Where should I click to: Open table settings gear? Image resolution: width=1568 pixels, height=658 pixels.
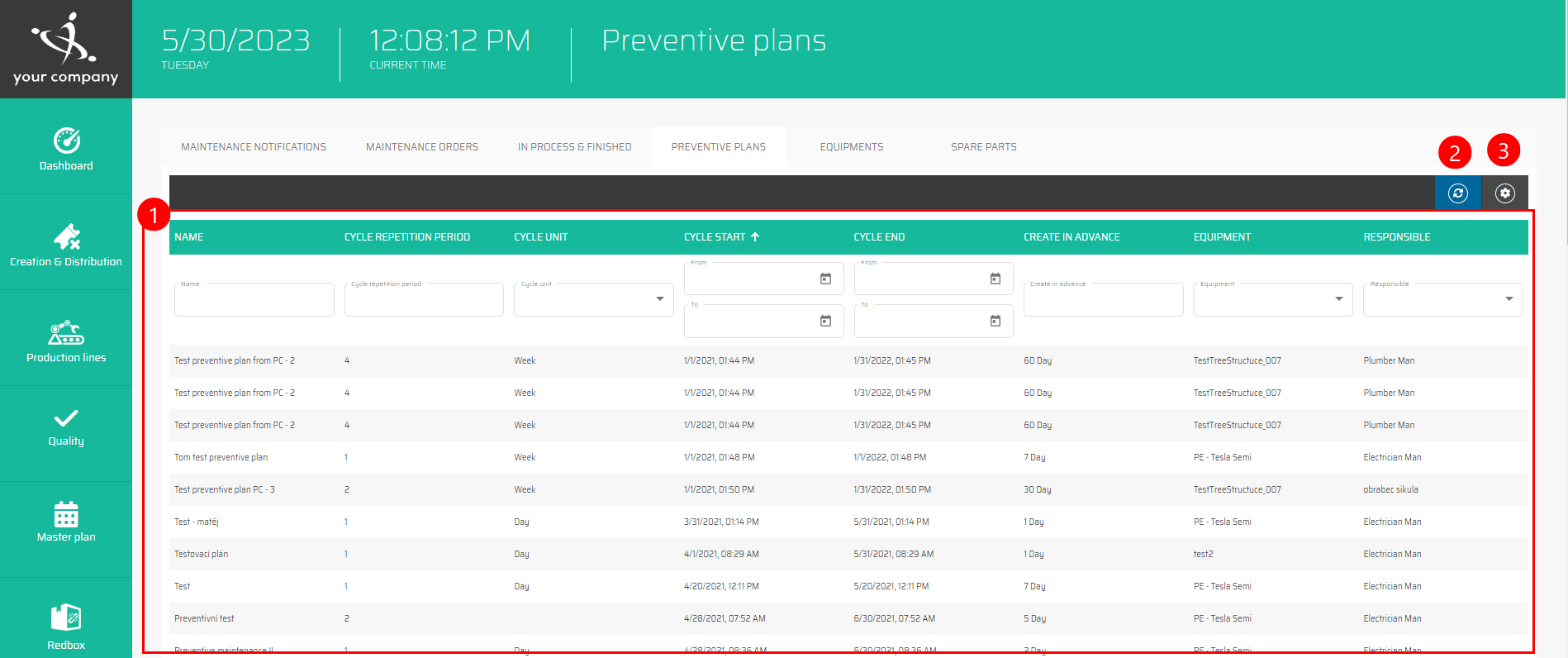(1505, 193)
